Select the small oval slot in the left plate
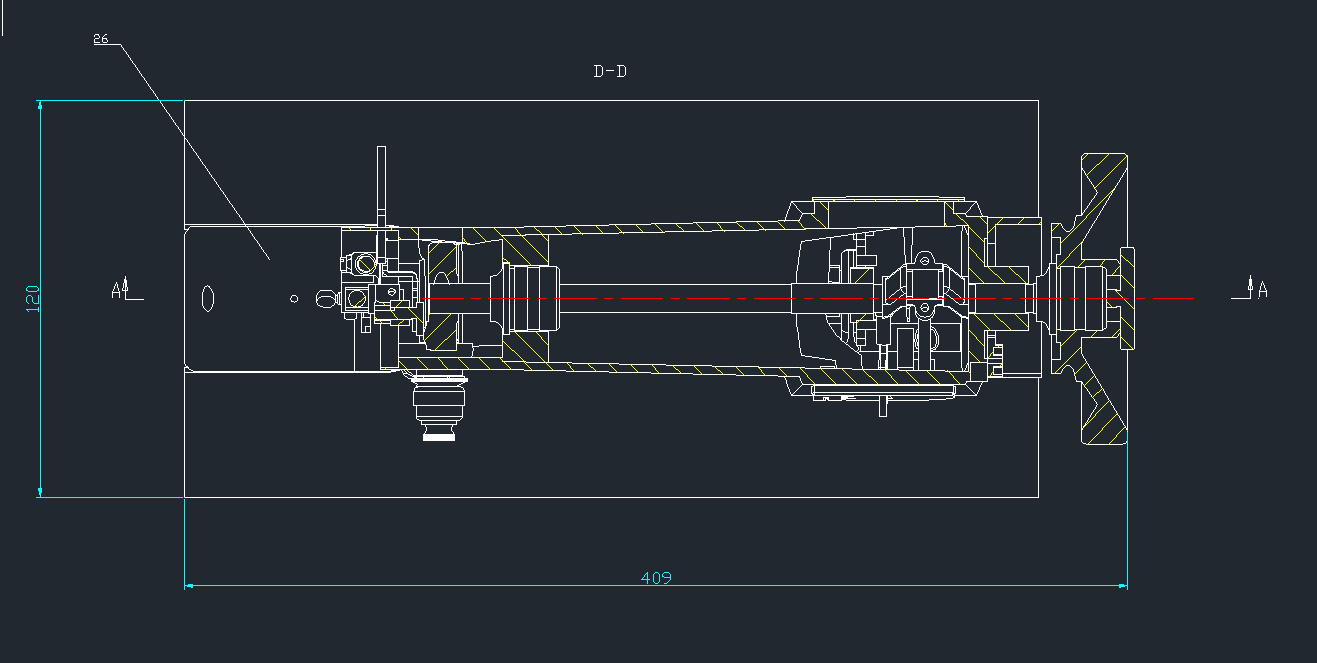The height and width of the screenshot is (663, 1317). [208, 298]
